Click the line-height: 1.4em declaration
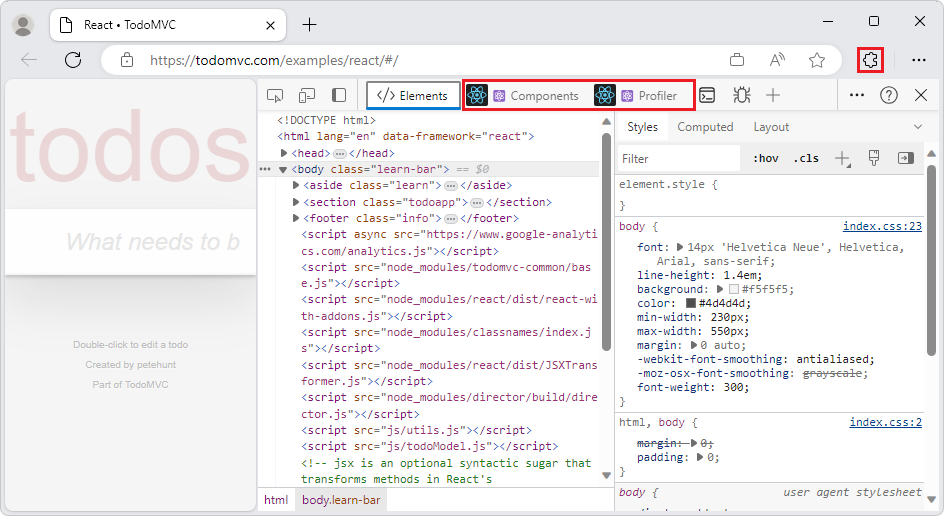This screenshot has height=516, width=944. coord(700,275)
